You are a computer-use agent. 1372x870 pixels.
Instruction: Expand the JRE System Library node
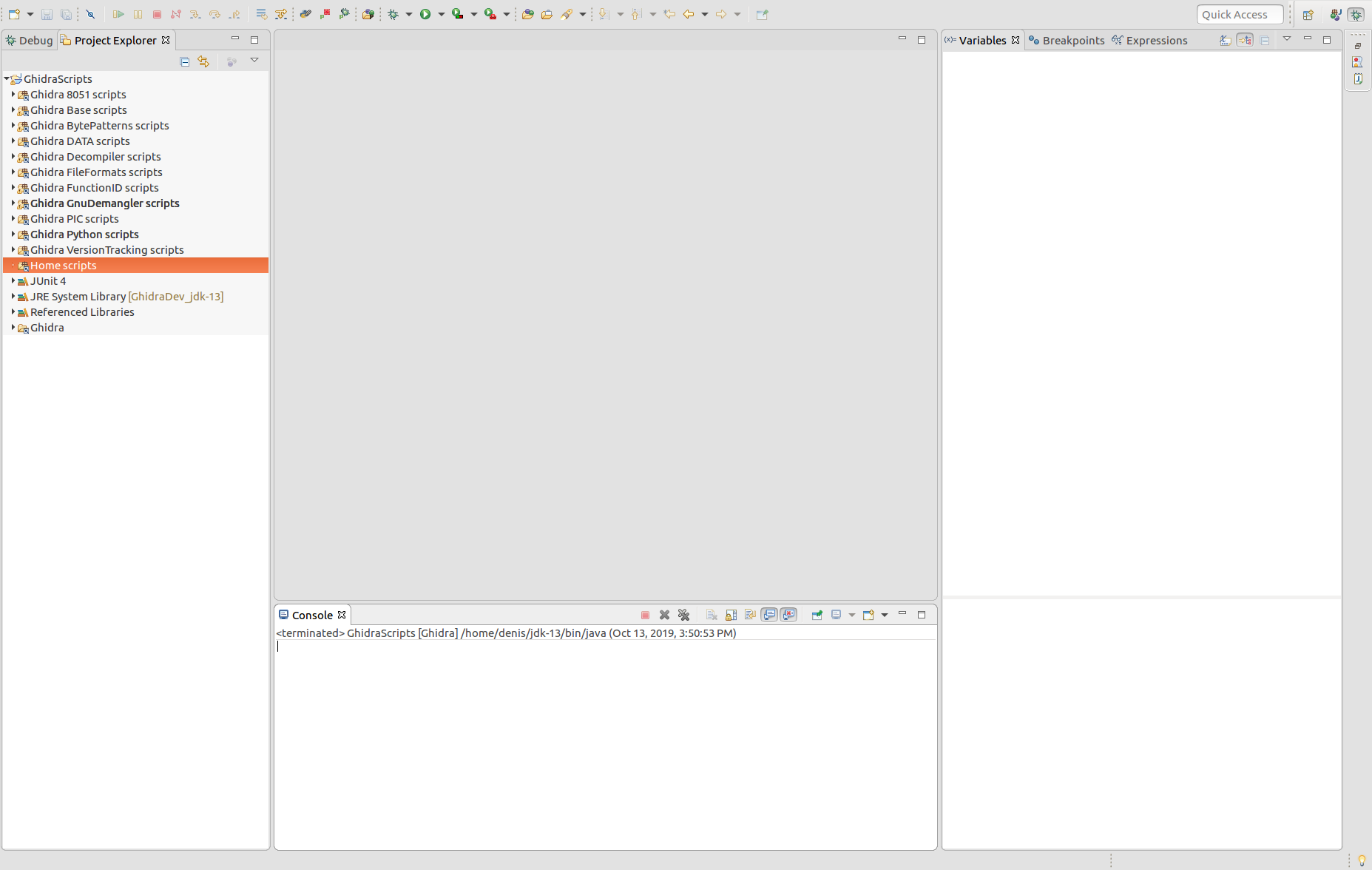coord(13,297)
